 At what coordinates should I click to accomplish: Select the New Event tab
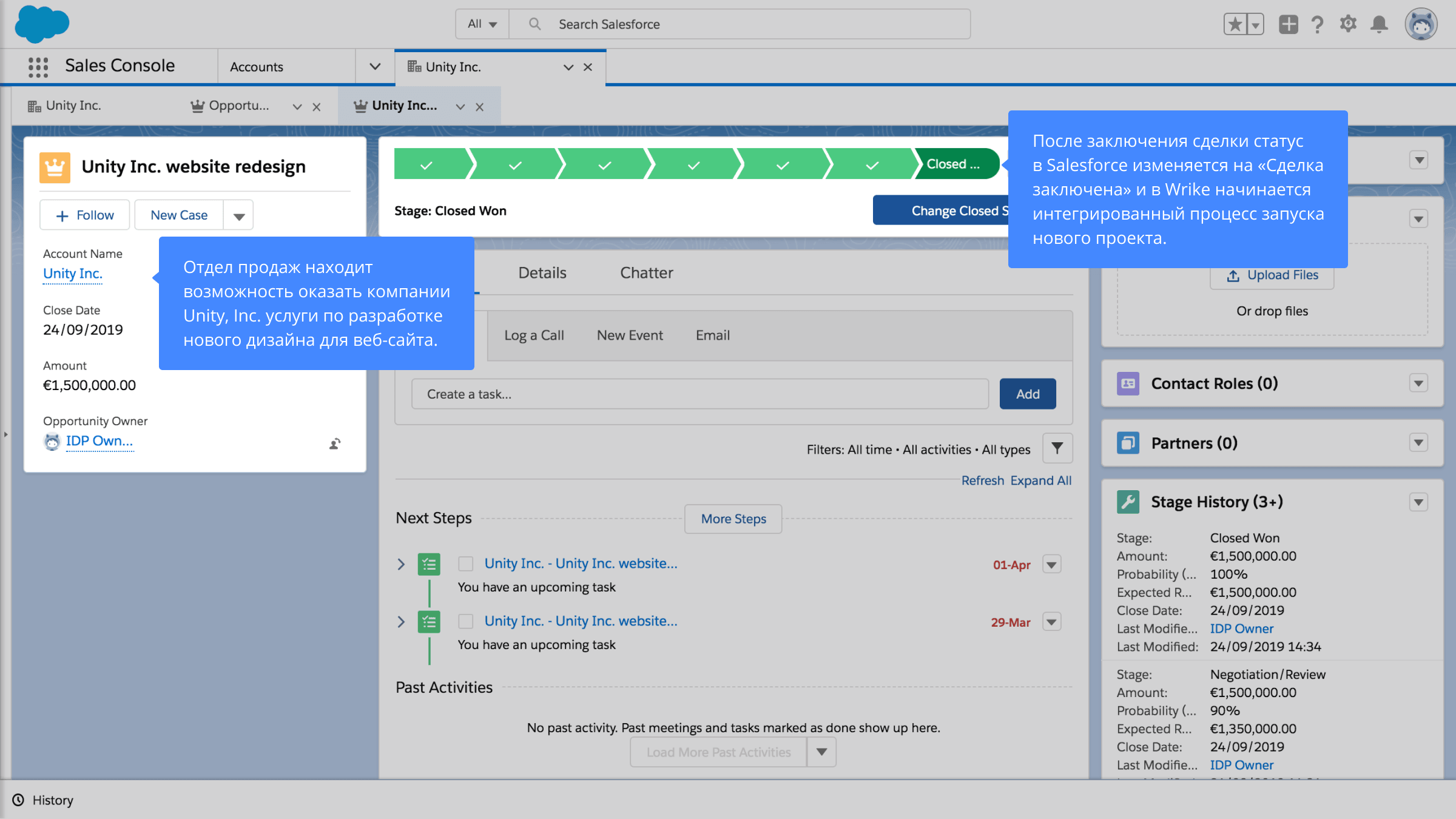coord(630,335)
